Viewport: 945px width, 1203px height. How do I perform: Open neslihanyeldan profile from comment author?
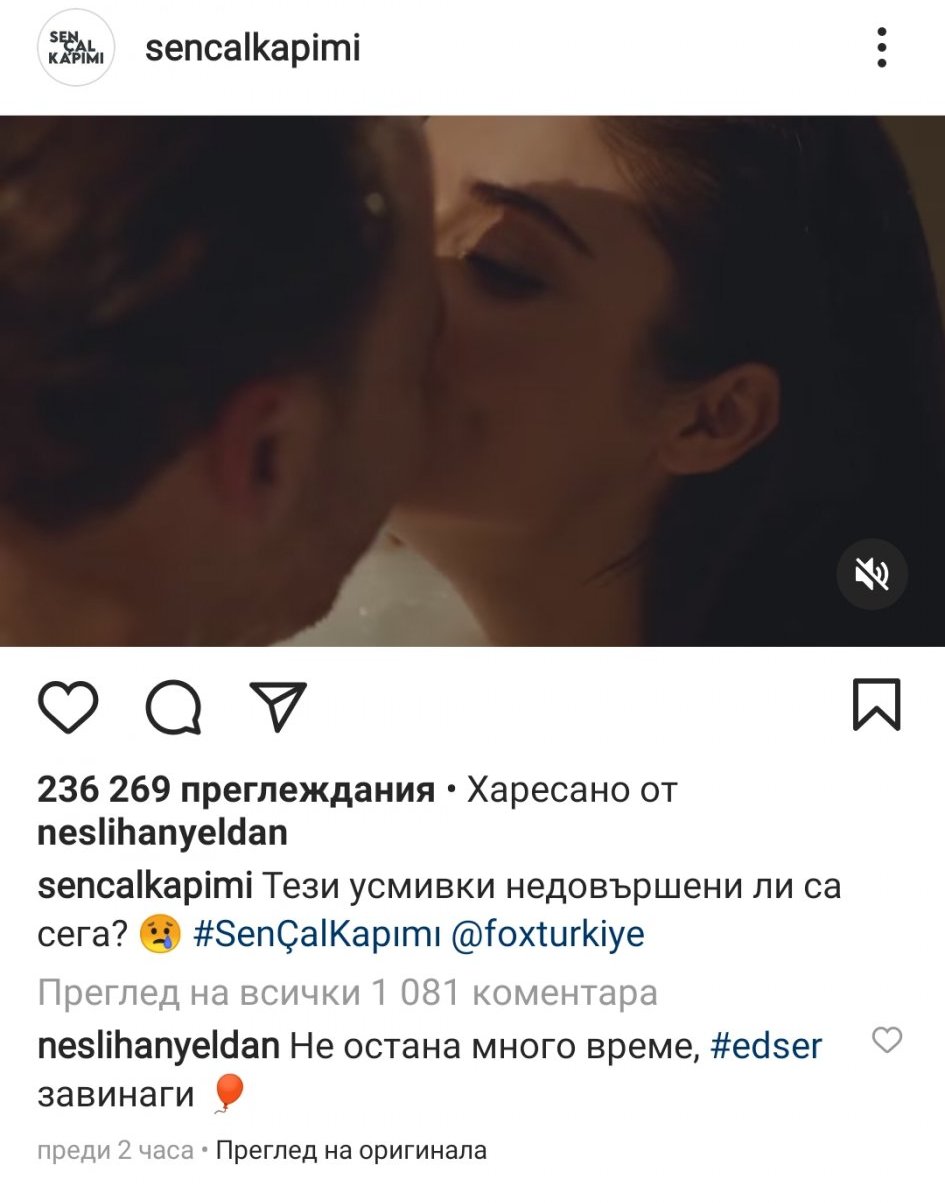click(x=159, y=1047)
